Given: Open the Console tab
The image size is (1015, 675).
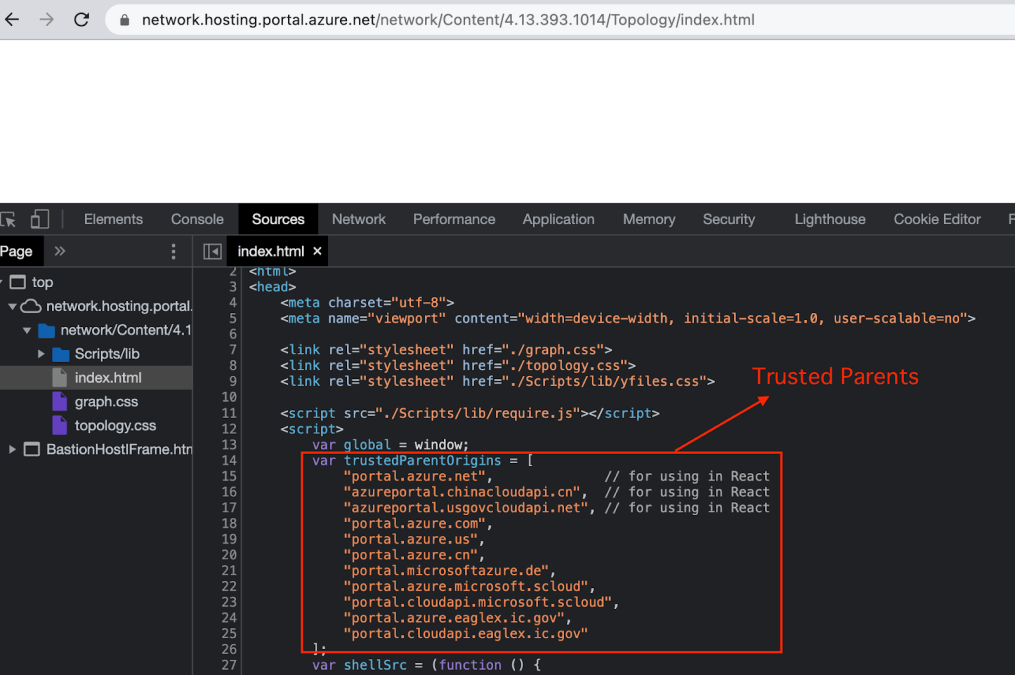Looking at the screenshot, I should 197,219.
